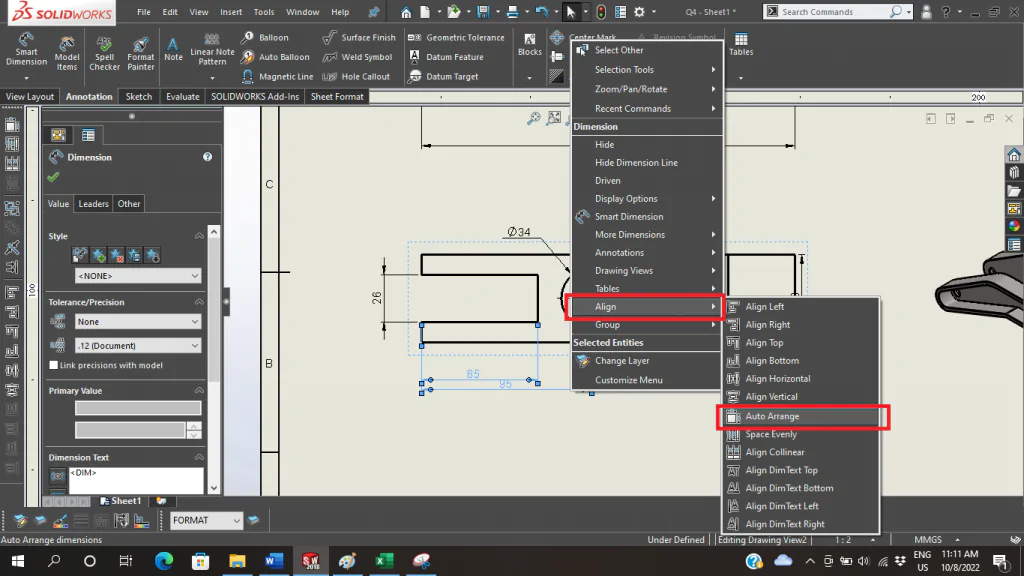This screenshot has width=1024, height=576.
Task: Open the precision dropdown .12 (Document)
Action: [138, 345]
